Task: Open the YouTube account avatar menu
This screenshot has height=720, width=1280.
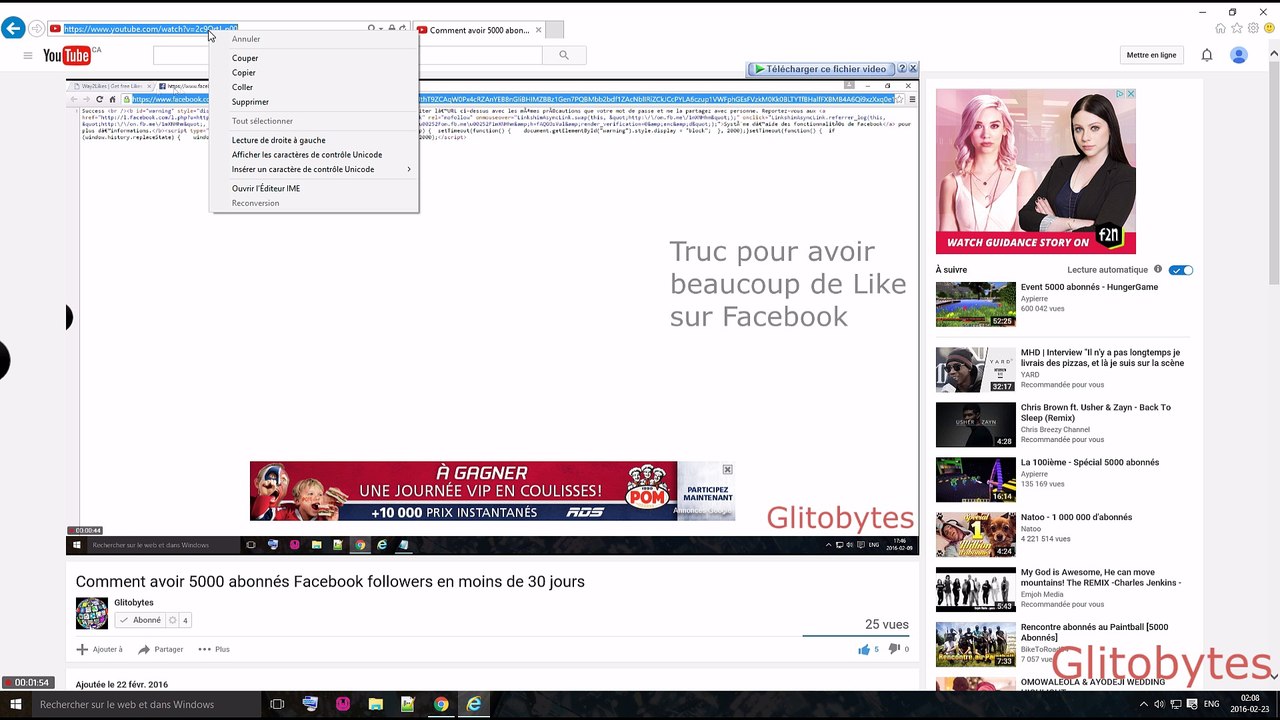Action: (1239, 55)
